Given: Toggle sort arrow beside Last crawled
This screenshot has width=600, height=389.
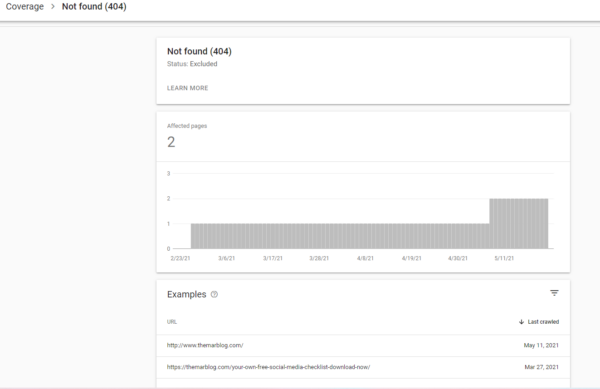Looking at the screenshot, I should [521, 322].
